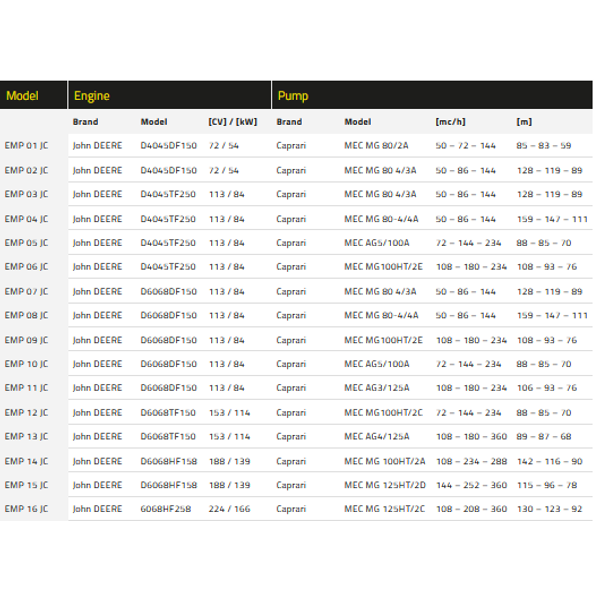
Task: Select the EMP 02 JC row label
Action: [26, 170]
